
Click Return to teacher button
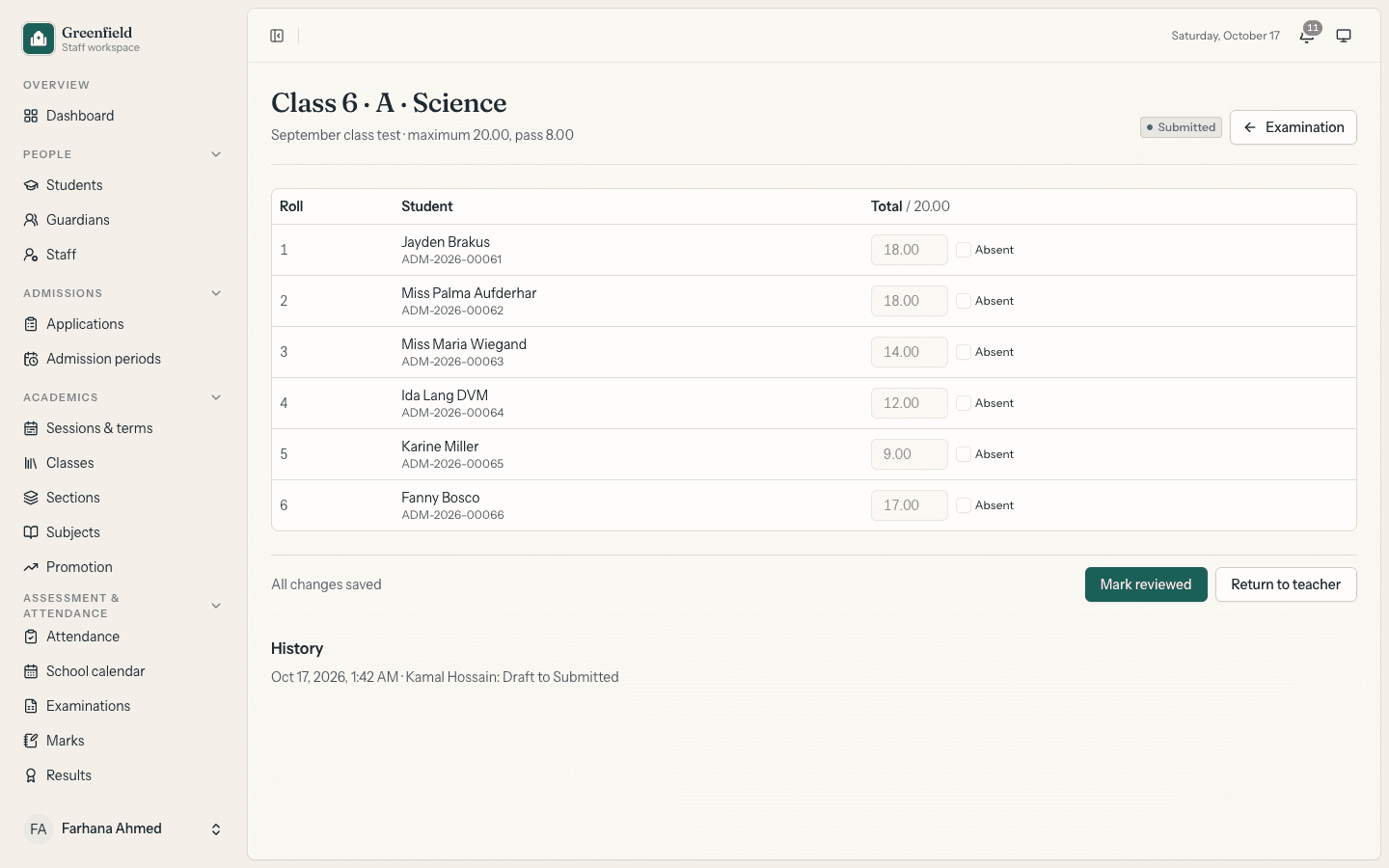1286,584
